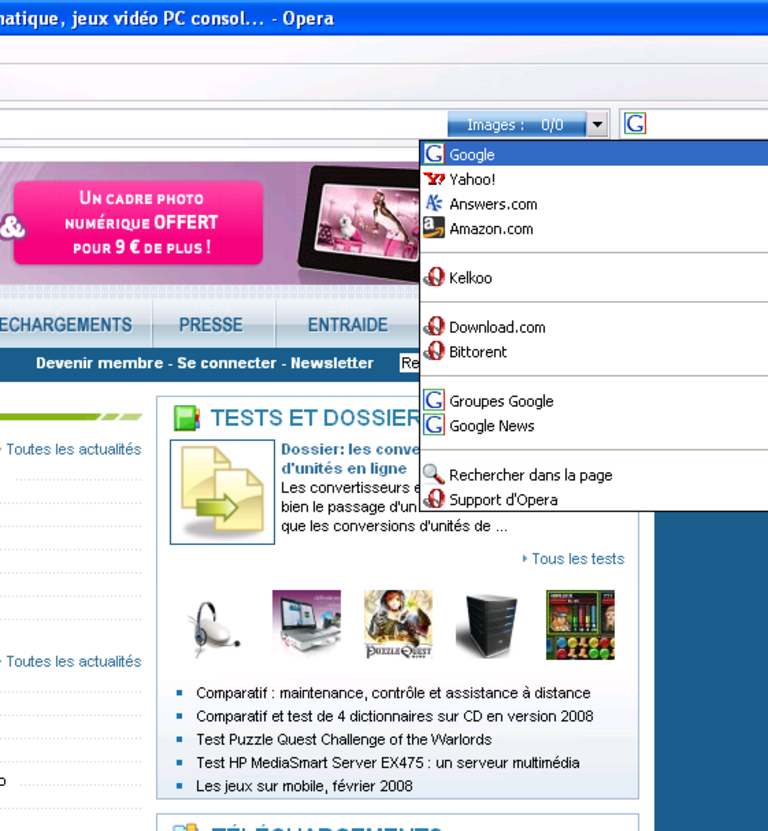Click the digital photo frame image
The height and width of the screenshot is (831, 768).
point(359,223)
